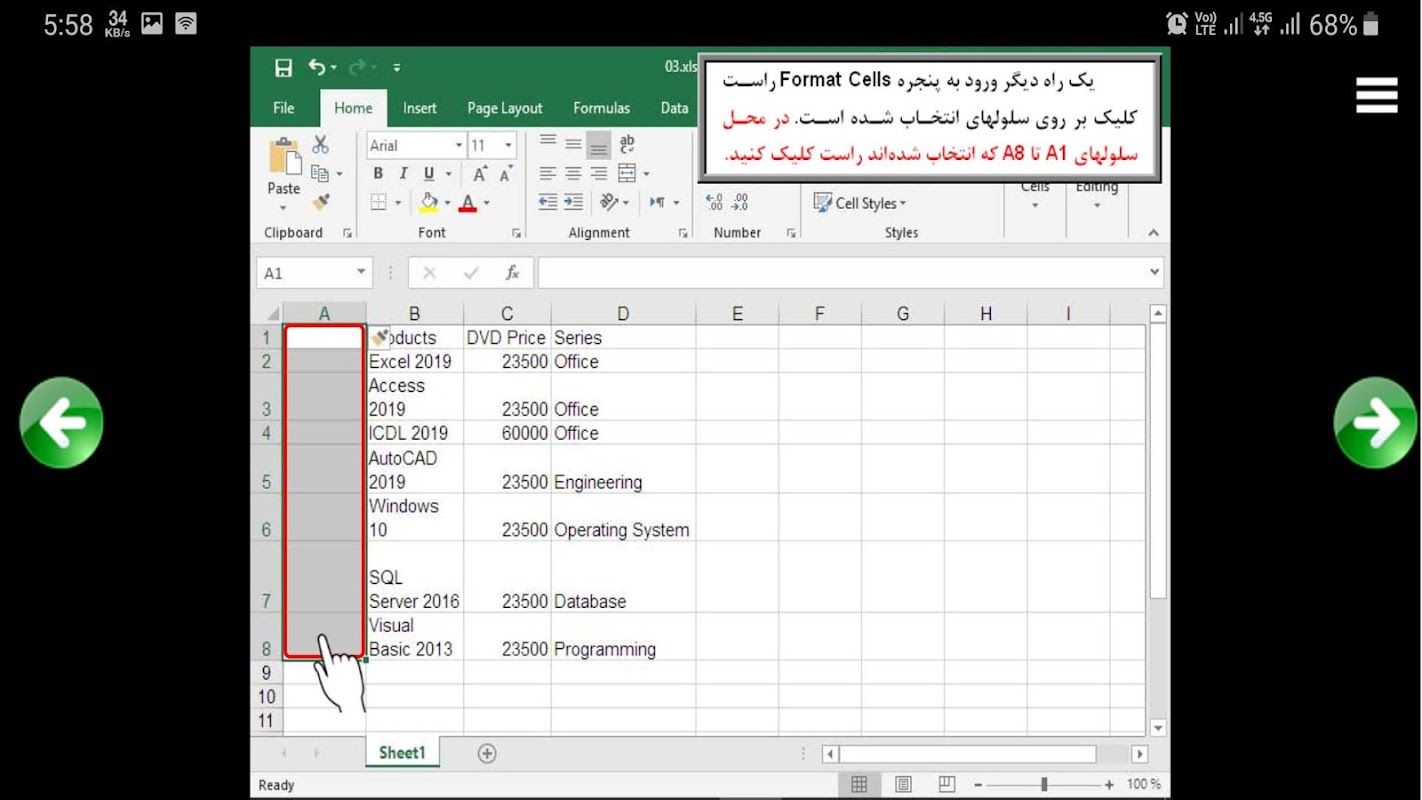
Task: Open the Clipboard dialog launcher
Action: coord(347,233)
